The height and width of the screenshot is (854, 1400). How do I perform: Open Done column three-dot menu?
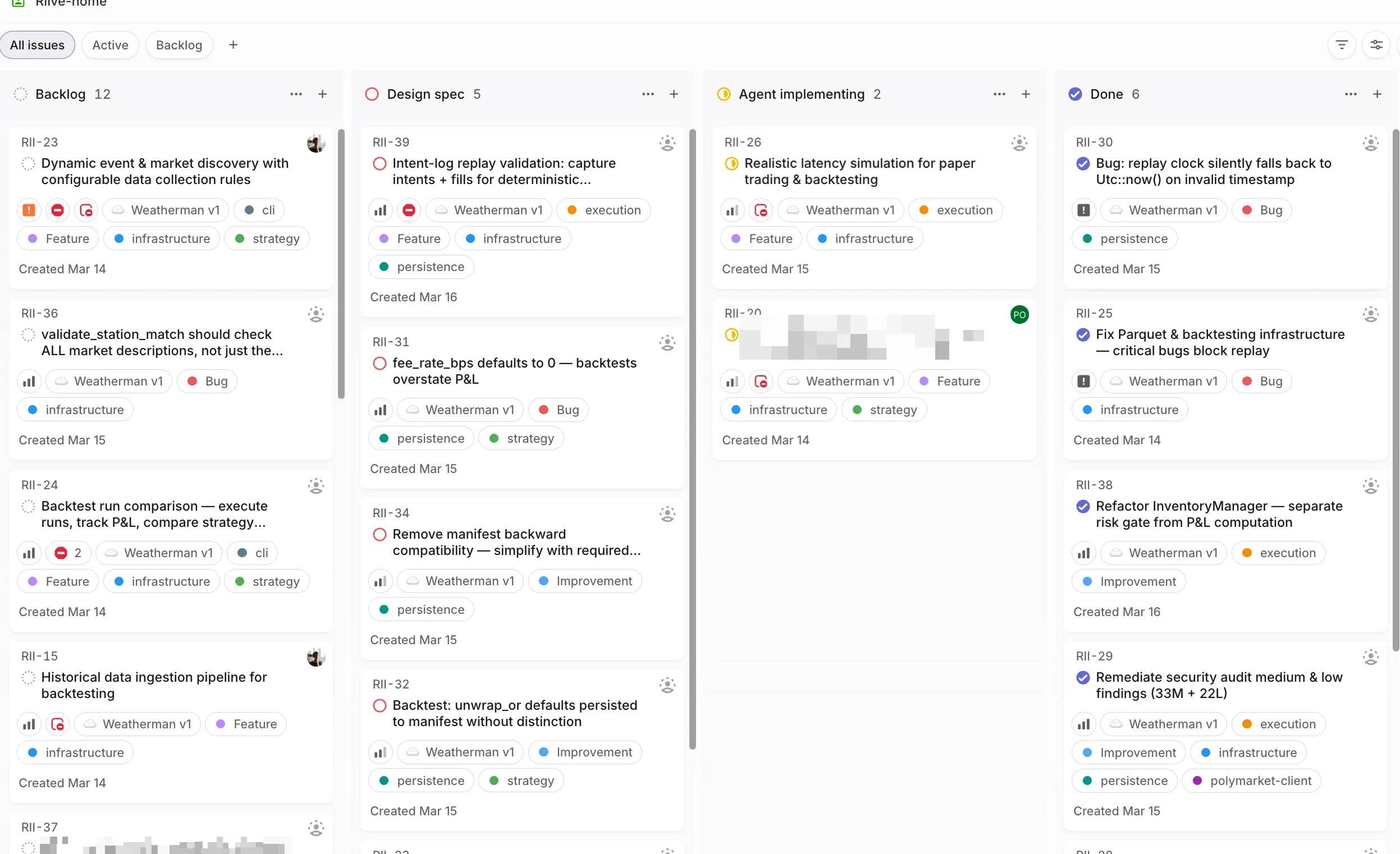click(1351, 94)
